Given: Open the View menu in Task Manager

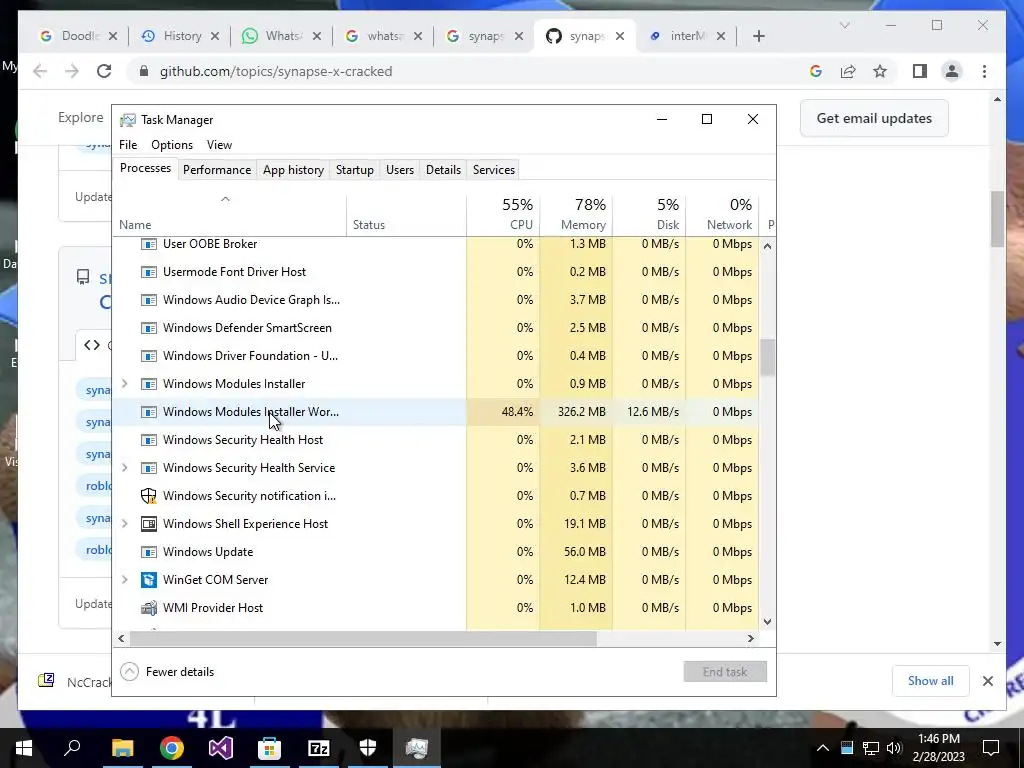Looking at the screenshot, I should pos(219,145).
